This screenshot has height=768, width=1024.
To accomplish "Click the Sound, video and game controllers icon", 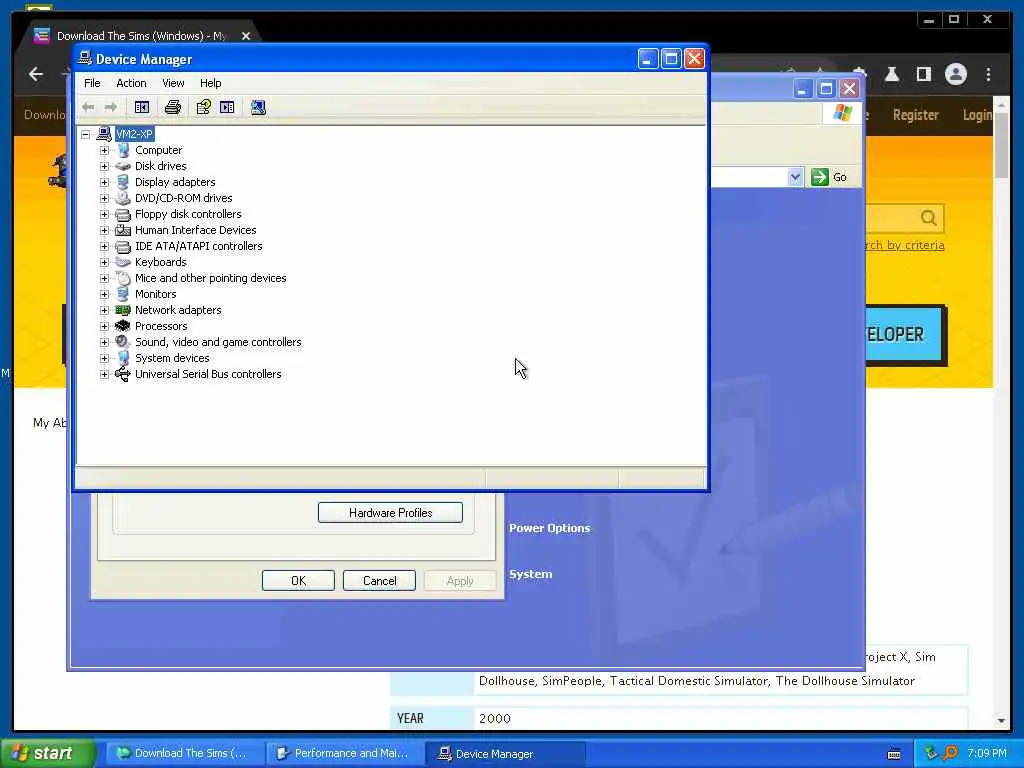I will 123,342.
